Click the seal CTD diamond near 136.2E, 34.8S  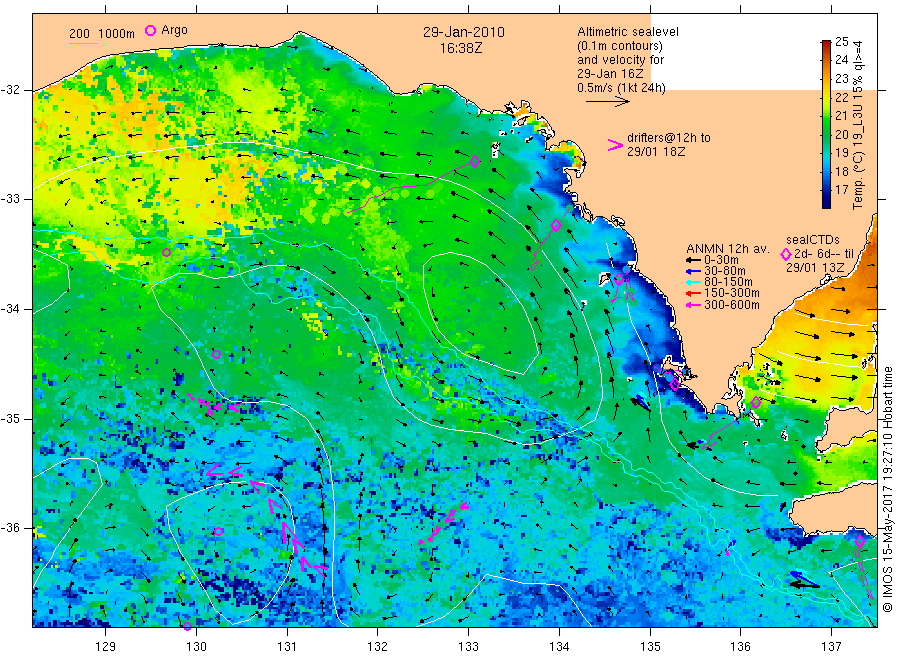[x=756, y=402]
